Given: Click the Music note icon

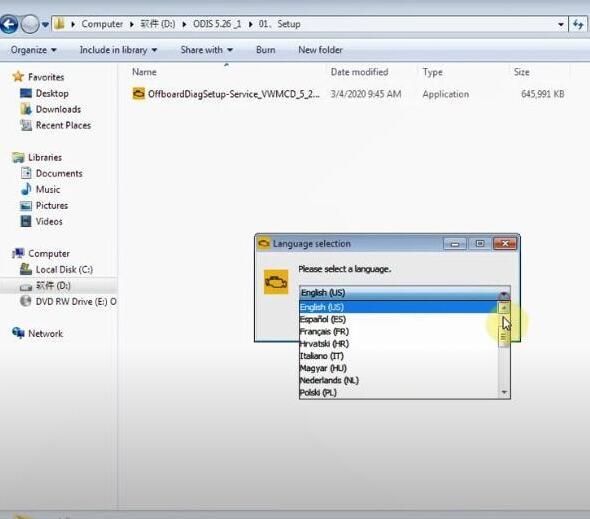Looking at the screenshot, I should 26,189.
